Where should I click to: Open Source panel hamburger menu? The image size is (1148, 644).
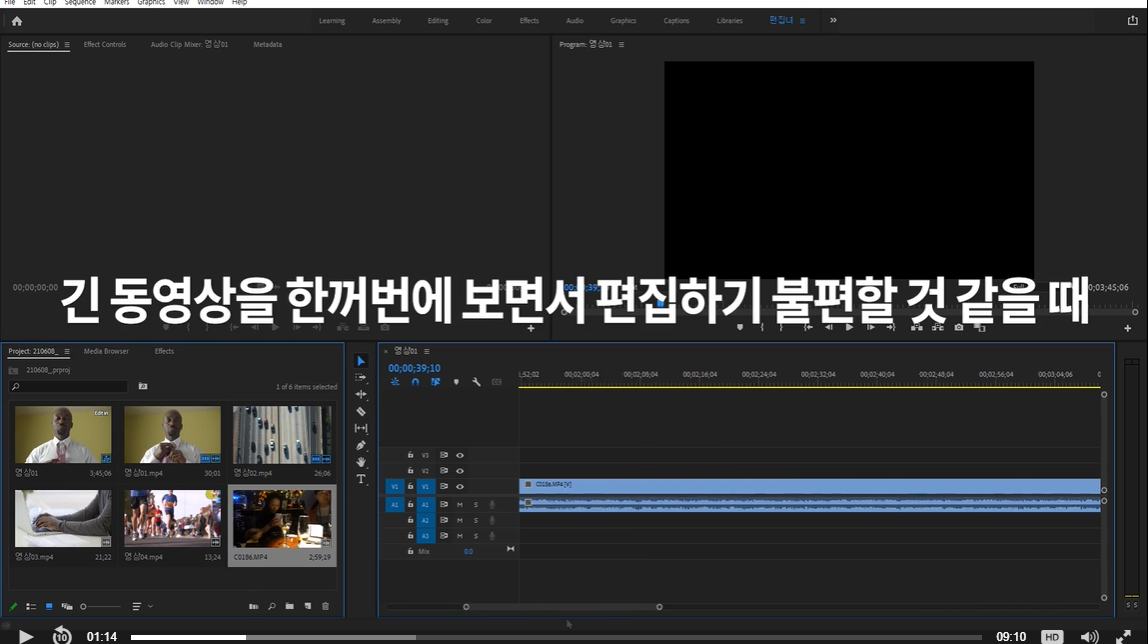click(67, 45)
